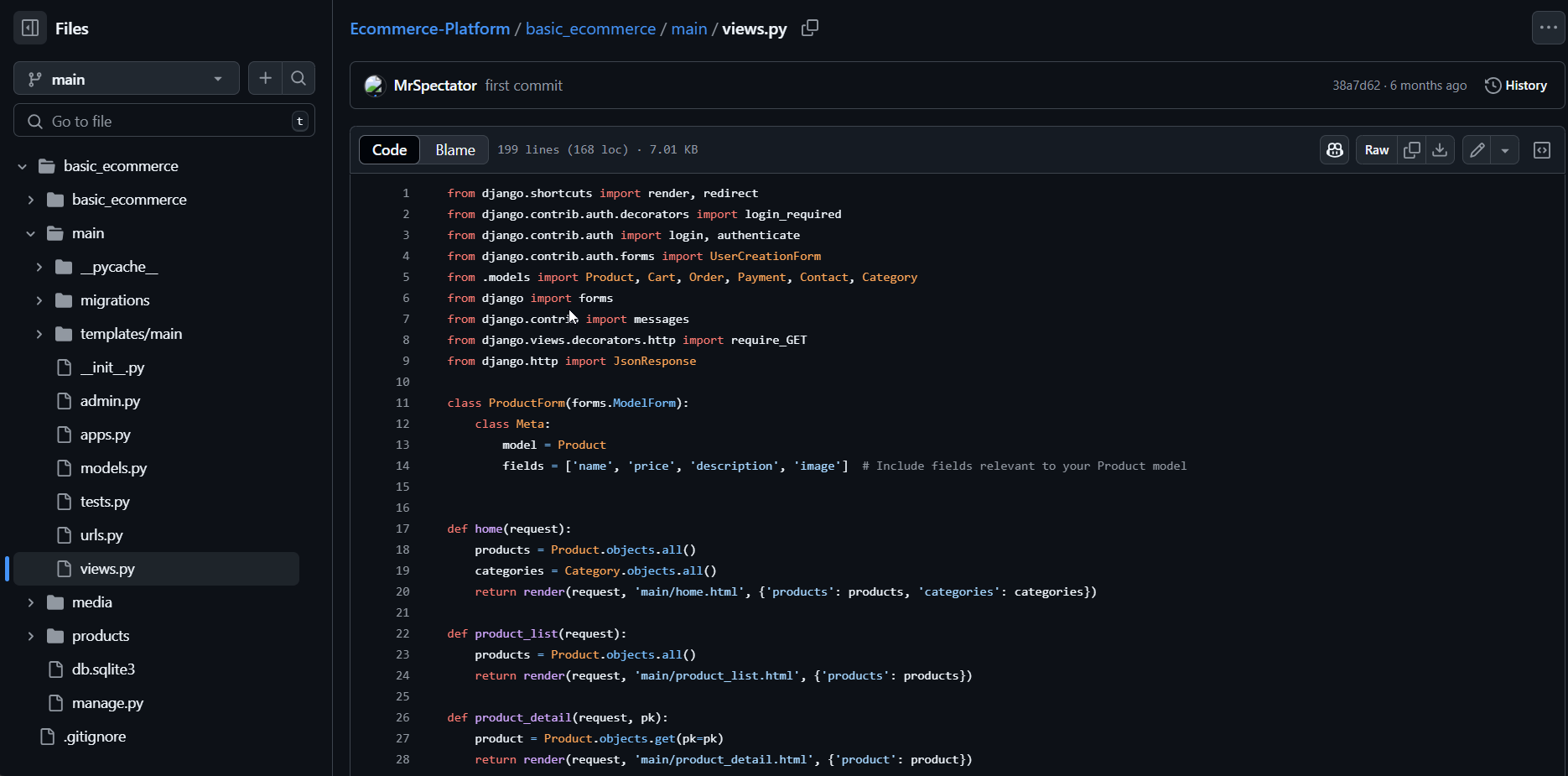
Task: Go to basic_ecommerce breadcrumb link
Action: coord(590,29)
